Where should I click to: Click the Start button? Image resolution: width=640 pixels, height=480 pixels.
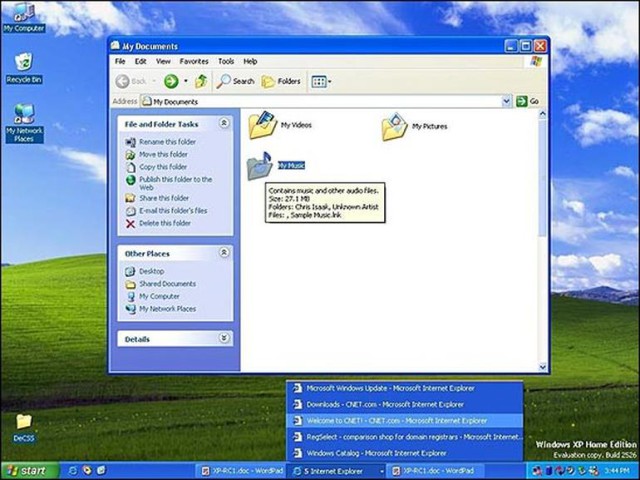(27, 470)
